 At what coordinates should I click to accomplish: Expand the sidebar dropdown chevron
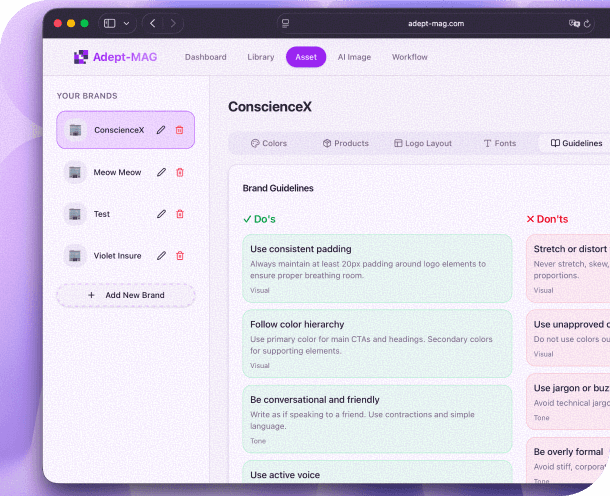point(126,23)
